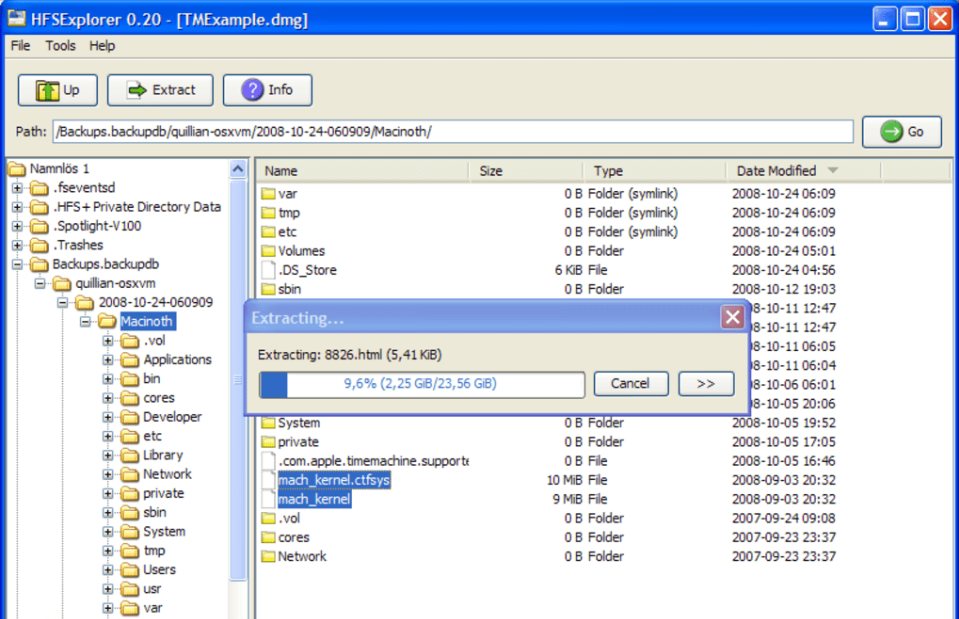Click the .com.apple.timemachine.supported file icon
This screenshot has width=959, height=619.
(268, 461)
